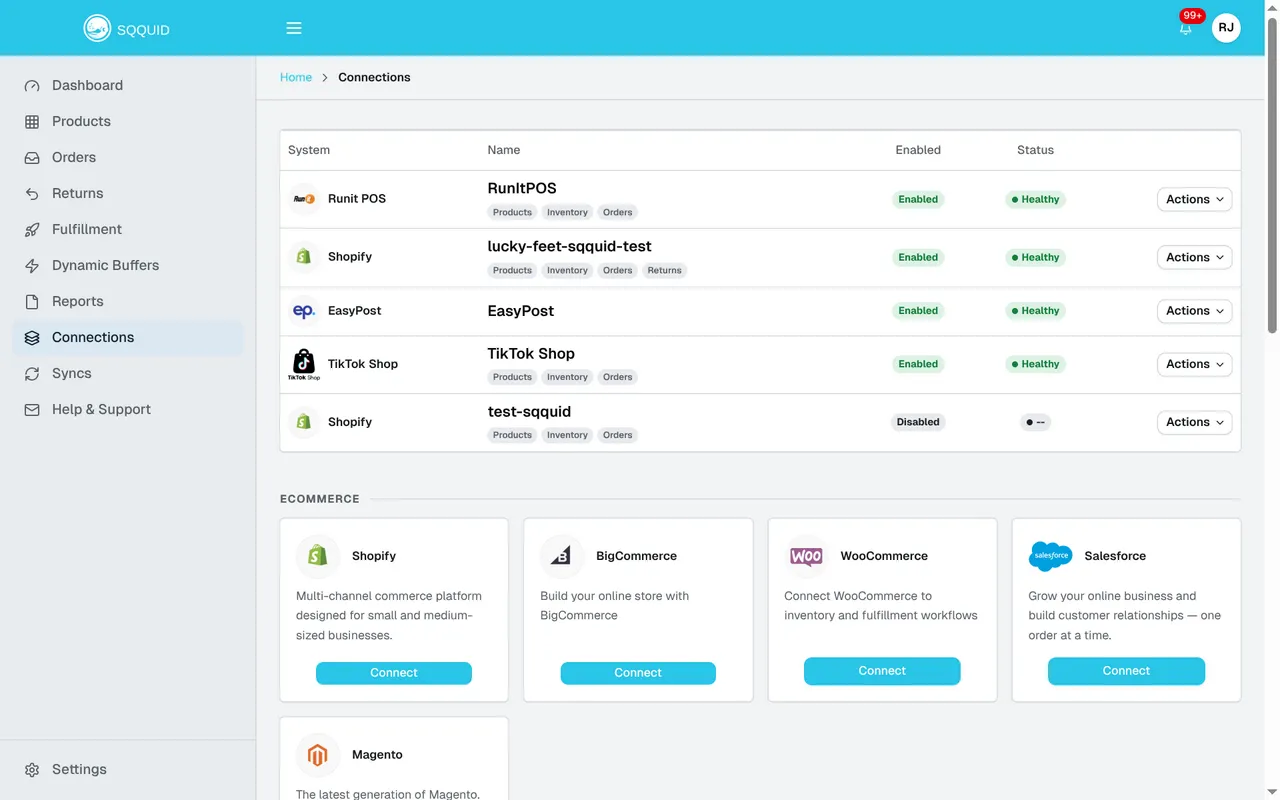This screenshot has width=1280, height=800.
Task: Click the Home breadcrumb link
Action: [x=296, y=77]
